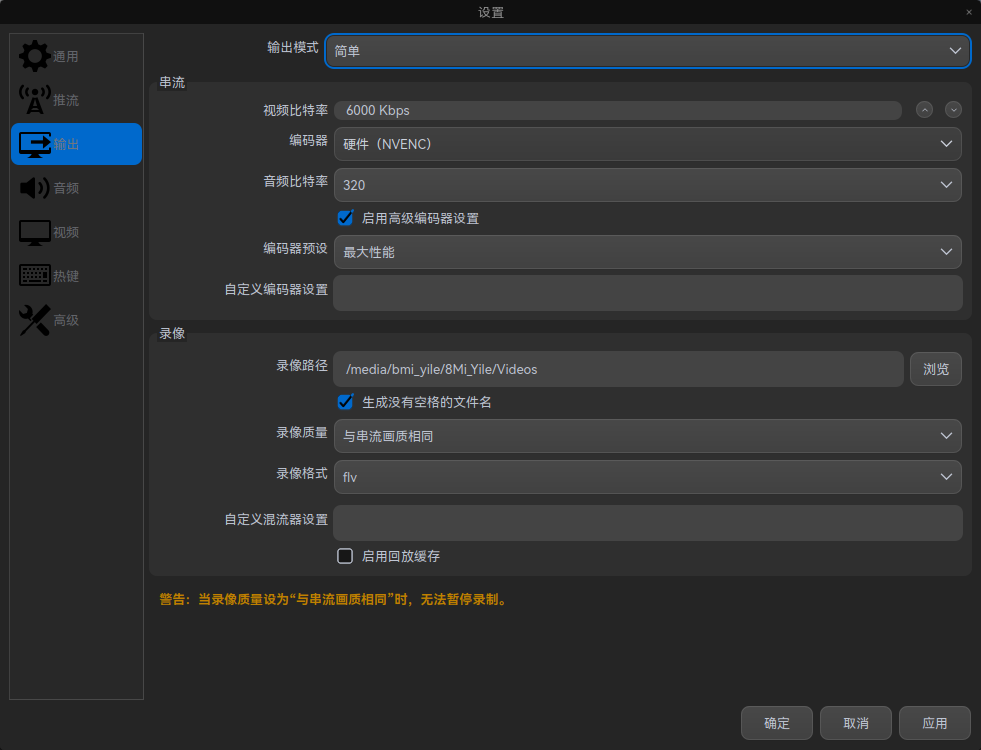Focus the 自定义混流器设置 text field
This screenshot has width=981, height=750.
coord(648,523)
